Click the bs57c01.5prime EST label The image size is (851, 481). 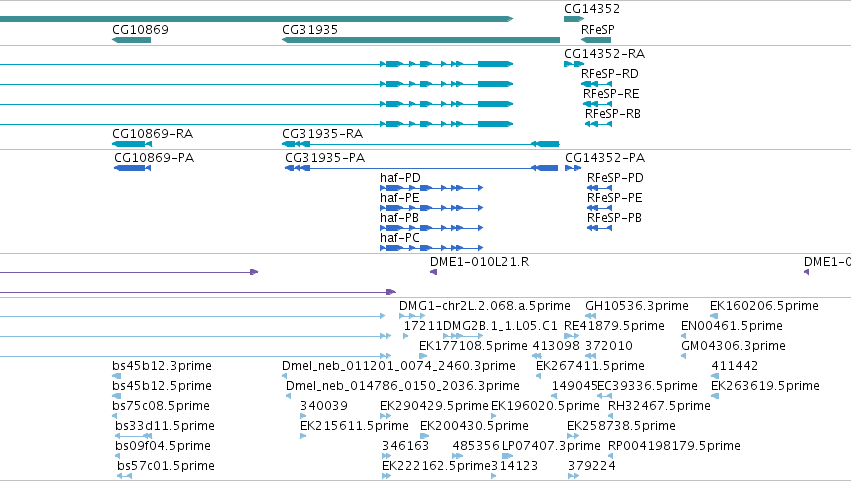[x=166, y=466]
